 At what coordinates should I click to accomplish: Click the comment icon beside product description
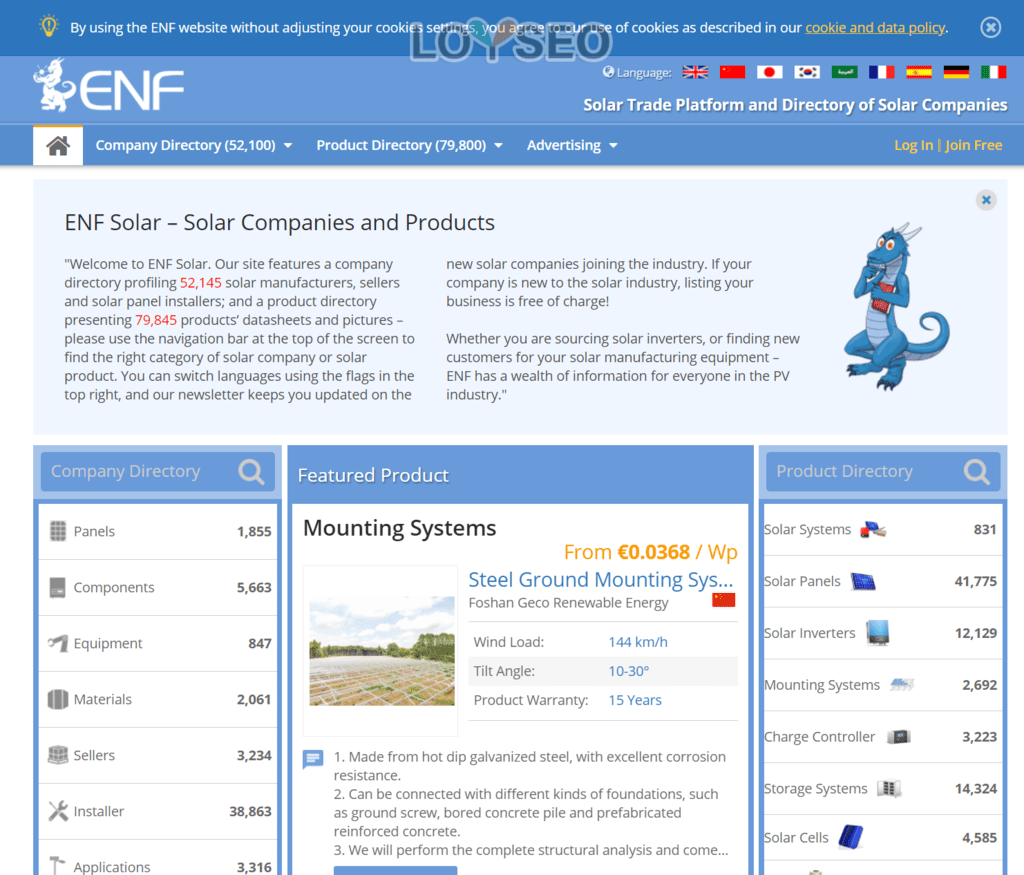[x=313, y=760]
